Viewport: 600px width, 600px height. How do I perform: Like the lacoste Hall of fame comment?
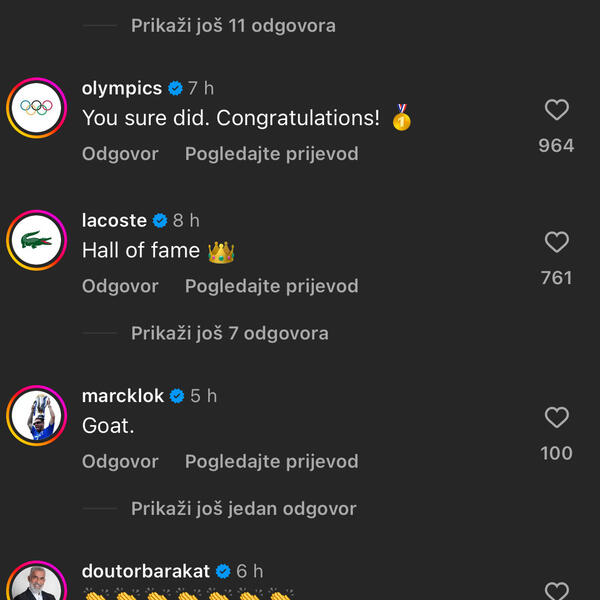click(x=556, y=242)
